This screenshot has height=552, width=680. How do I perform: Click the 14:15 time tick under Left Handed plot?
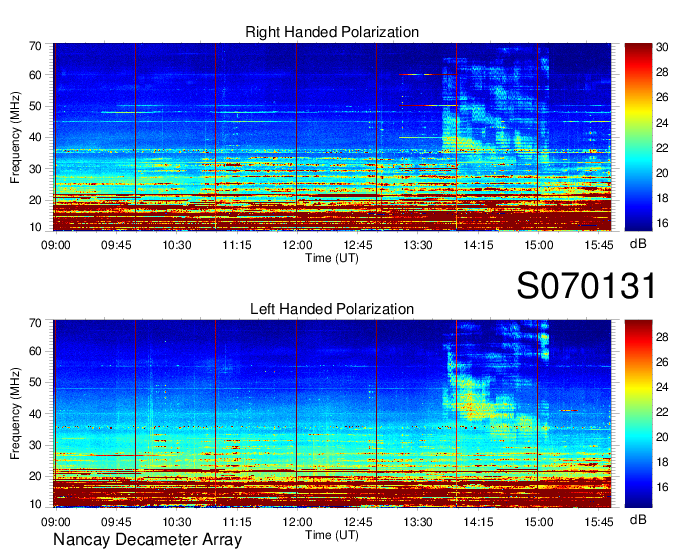[478, 522]
